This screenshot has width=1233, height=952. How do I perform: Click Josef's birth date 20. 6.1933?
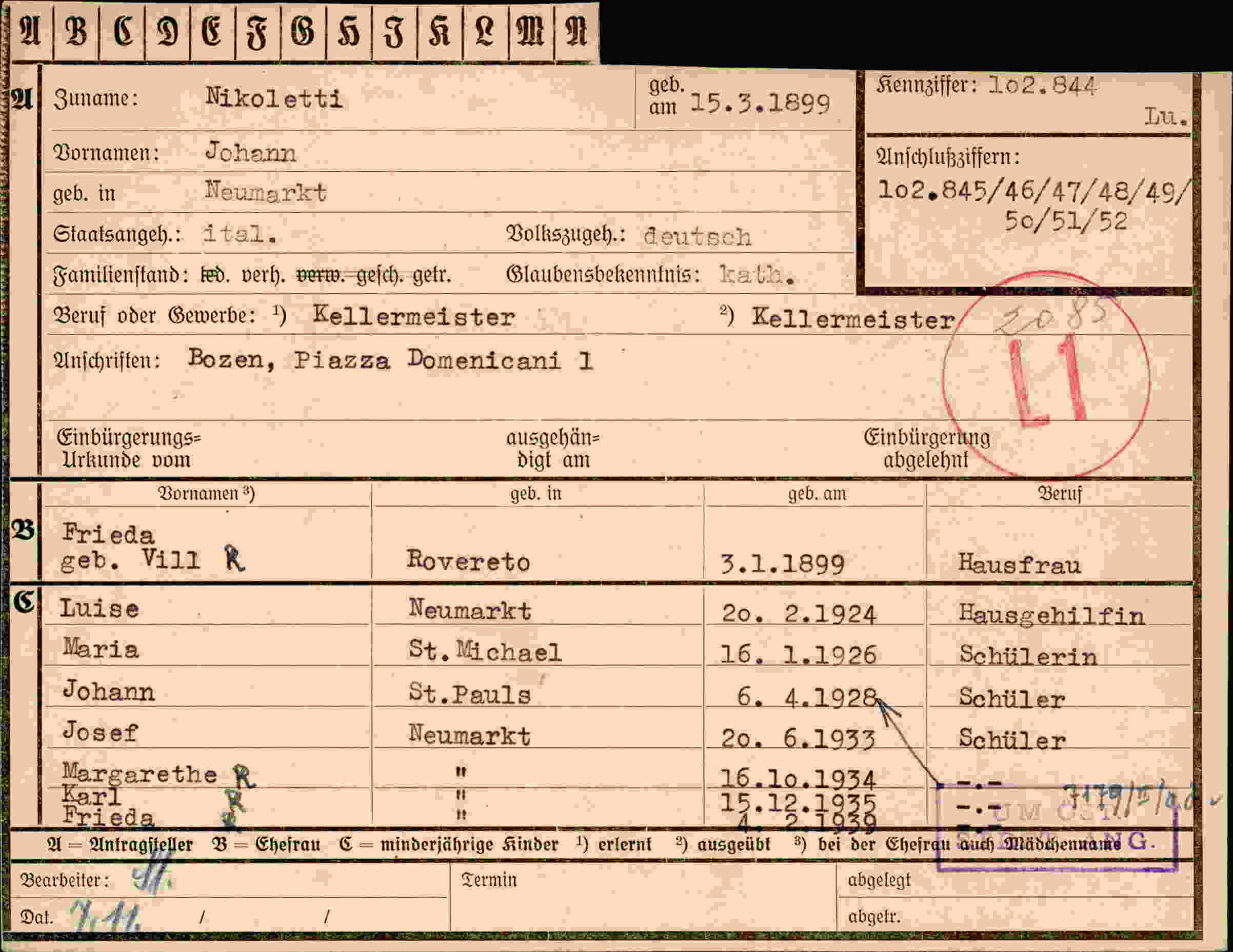click(798, 739)
